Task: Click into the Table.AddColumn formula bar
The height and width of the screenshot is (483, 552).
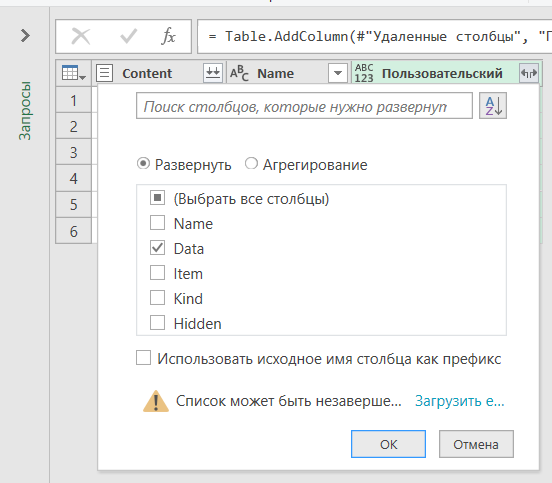Action: pos(375,36)
